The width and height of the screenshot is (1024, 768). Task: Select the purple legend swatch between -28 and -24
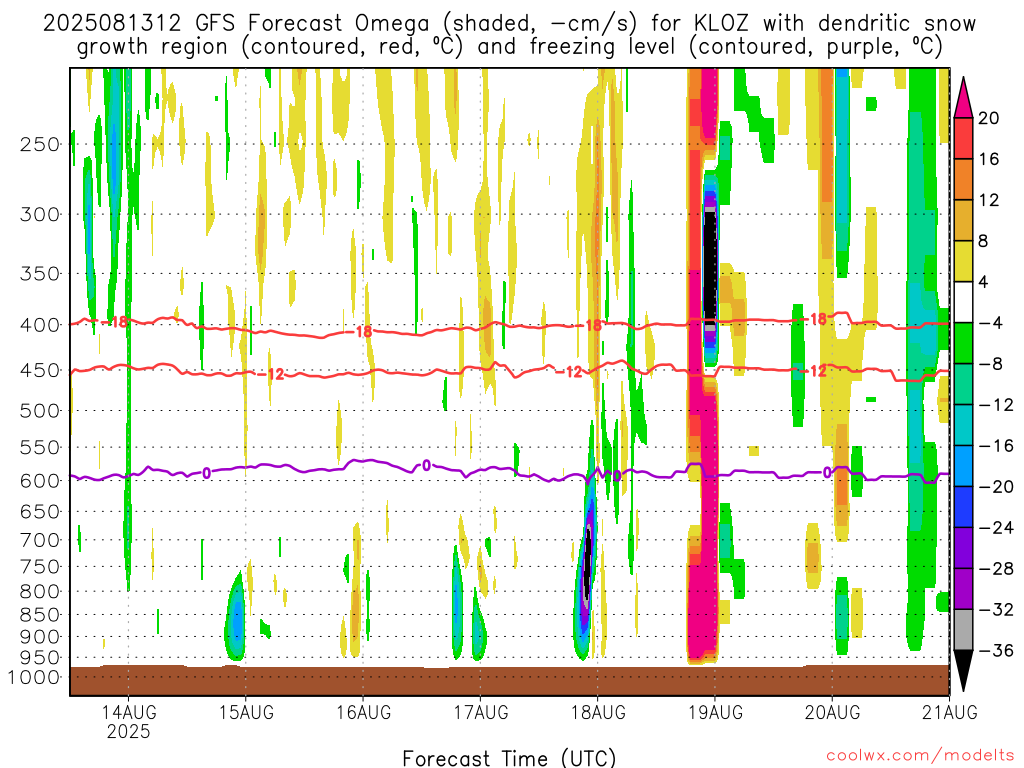point(963,548)
